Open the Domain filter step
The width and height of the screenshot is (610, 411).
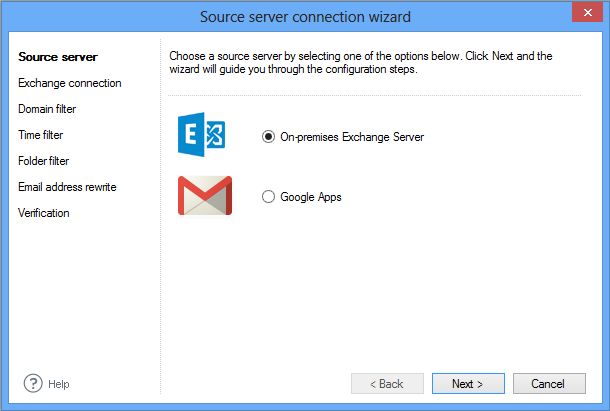tap(47, 109)
